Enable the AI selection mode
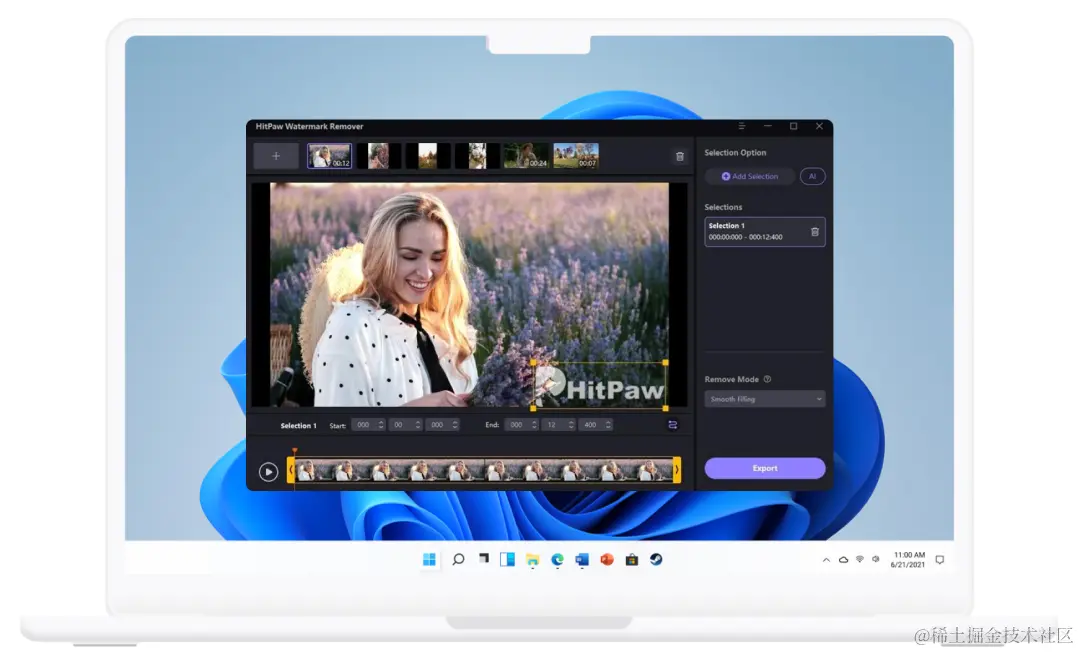Screen dimensions: 1080x652 tap(813, 177)
